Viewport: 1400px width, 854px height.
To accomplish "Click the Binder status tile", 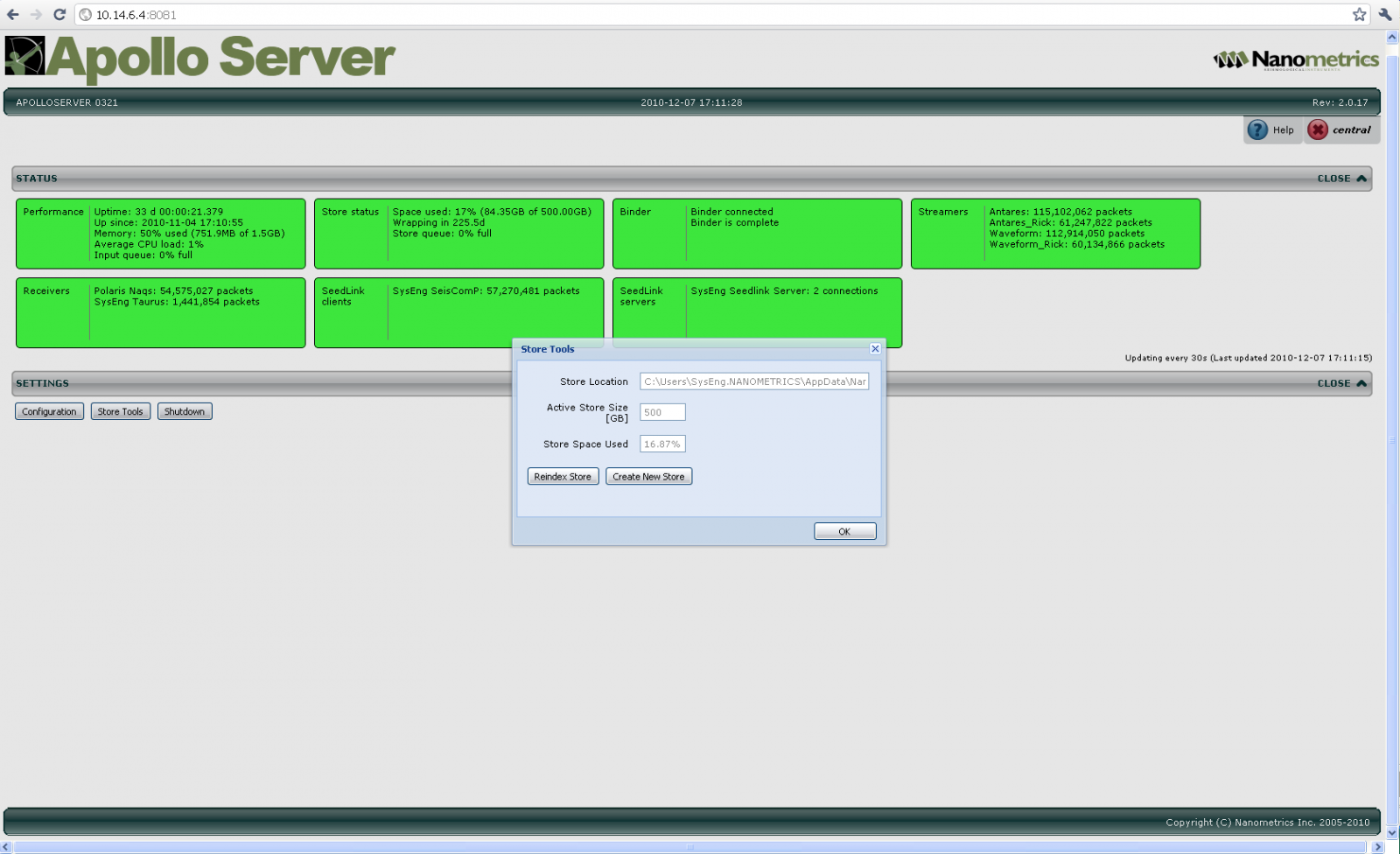I will click(x=757, y=234).
